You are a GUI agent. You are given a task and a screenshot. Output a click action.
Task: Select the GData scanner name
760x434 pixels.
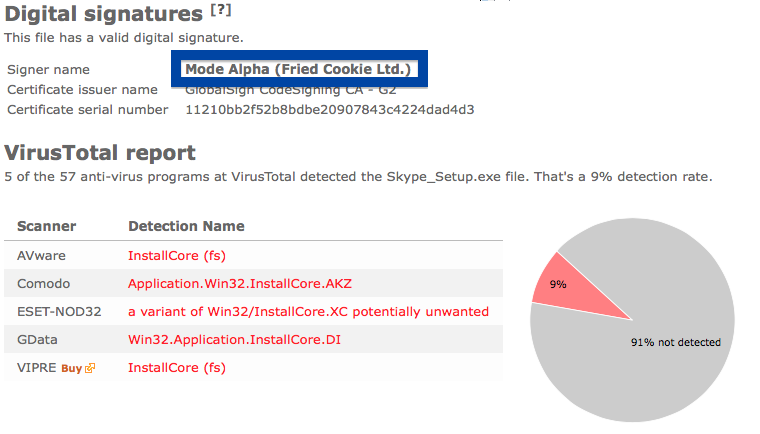(x=37, y=339)
